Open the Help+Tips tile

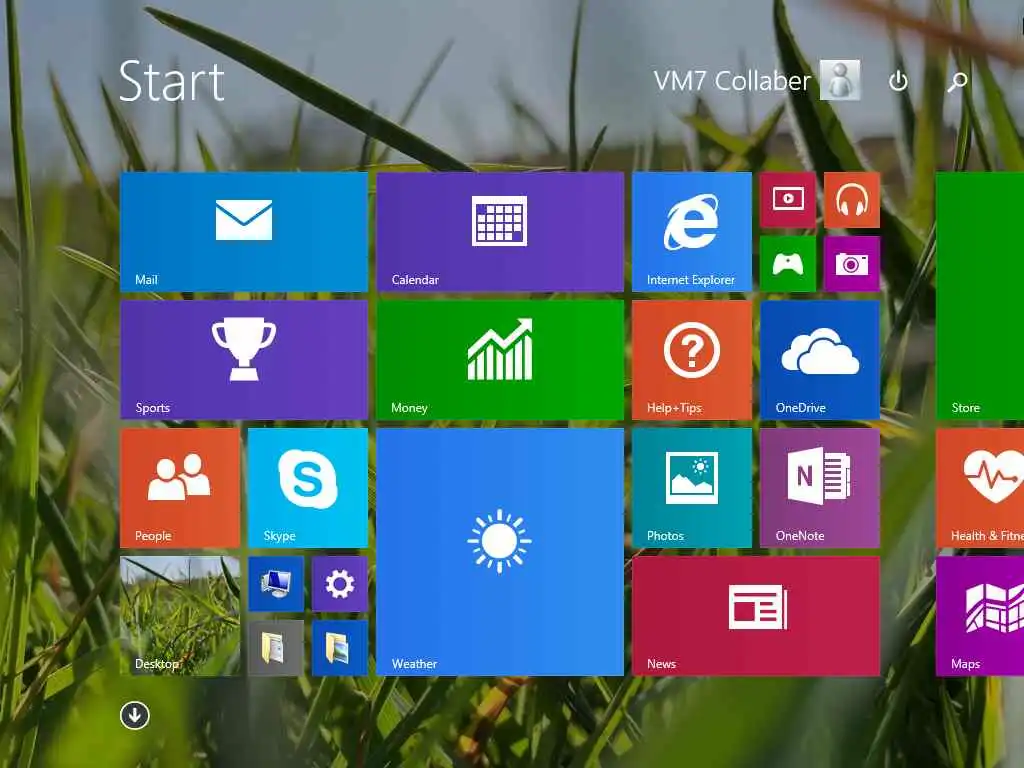pos(692,360)
